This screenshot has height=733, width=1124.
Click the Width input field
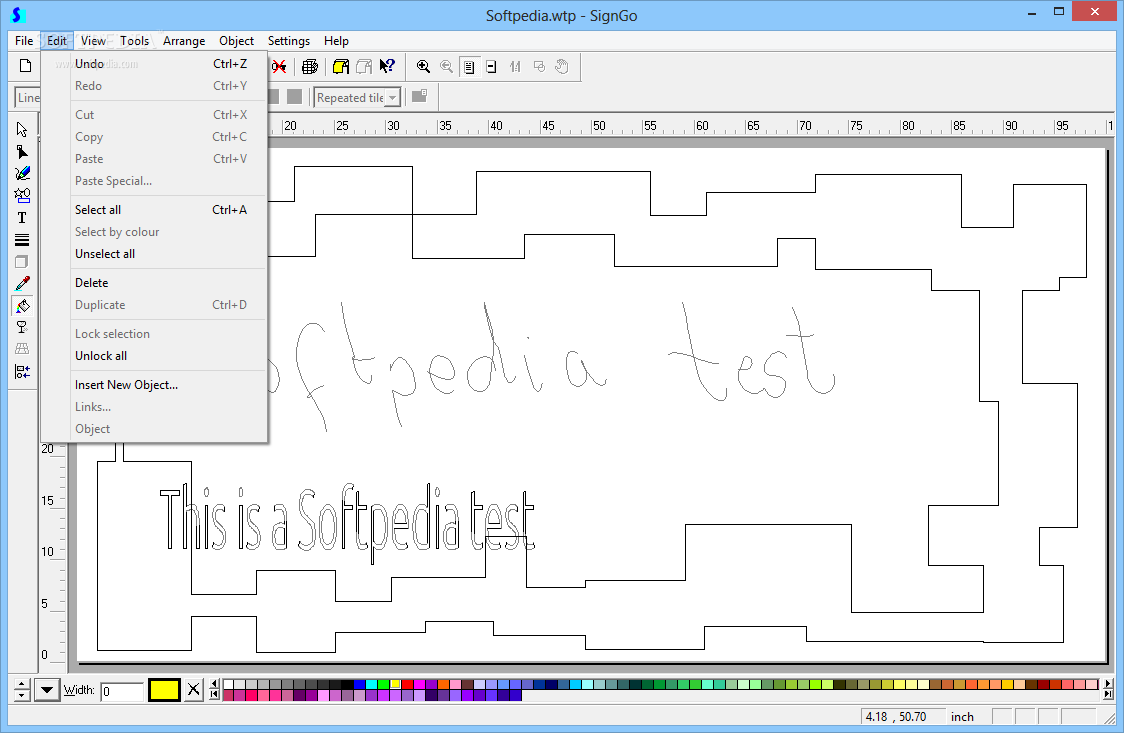pyautogui.click(x=121, y=691)
